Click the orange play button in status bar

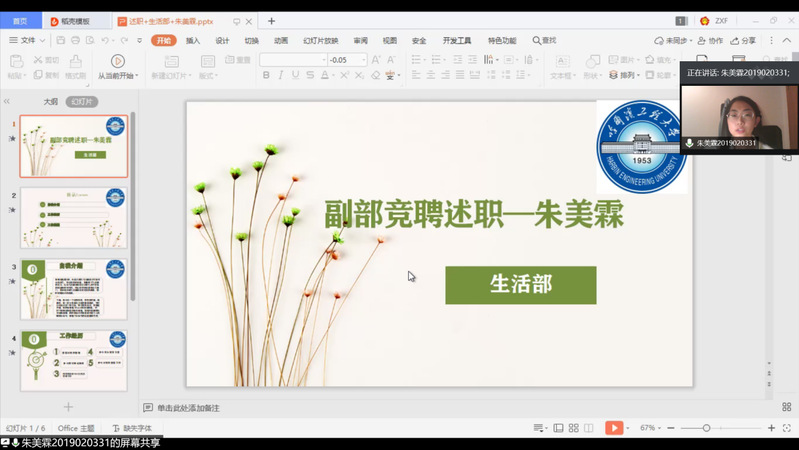point(614,428)
